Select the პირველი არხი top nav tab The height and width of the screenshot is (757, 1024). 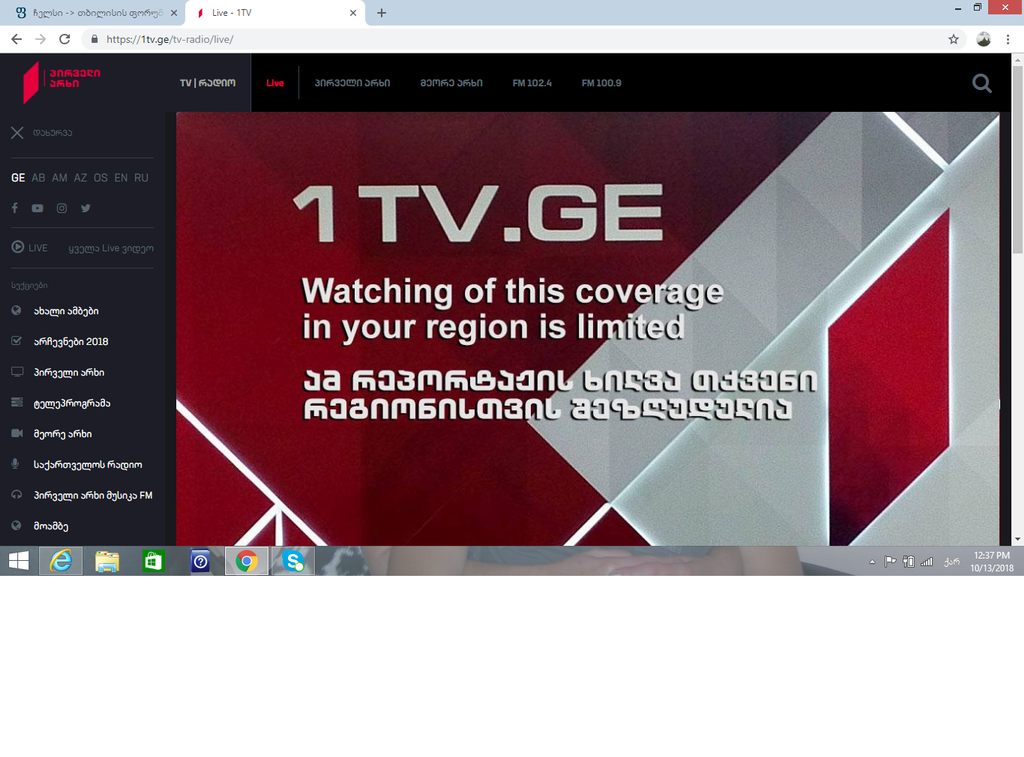[x=352, y=83]
